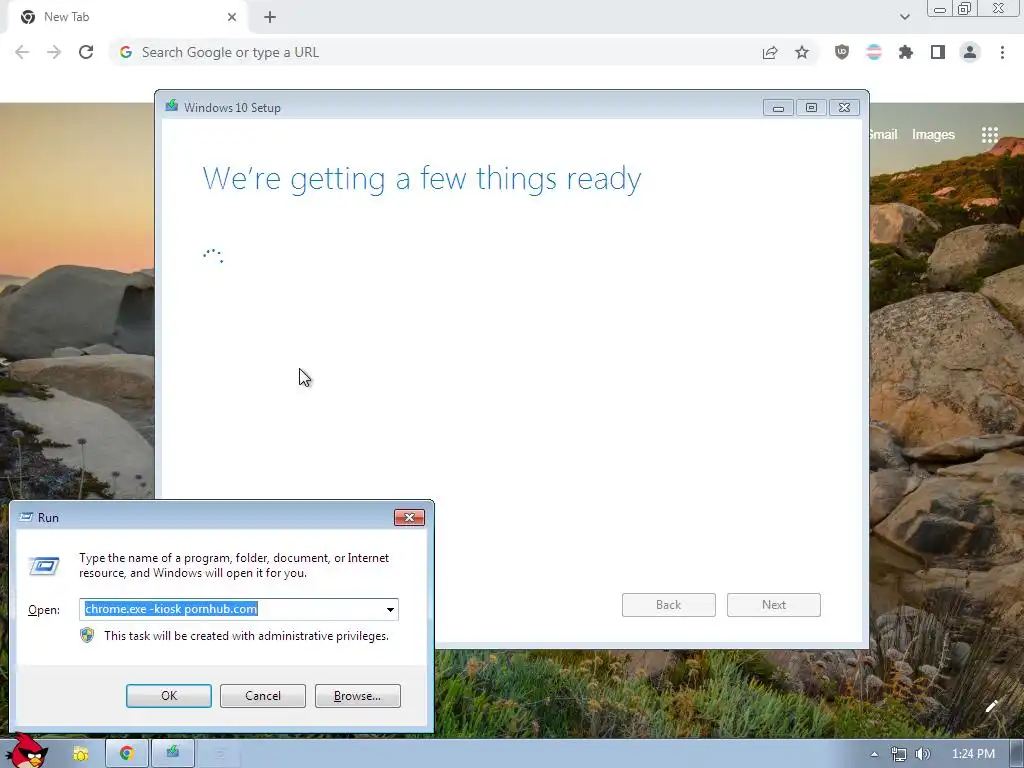Select the faint Run taskbar button
This screenshot has width=1024, height=768.
click(219, 754)
